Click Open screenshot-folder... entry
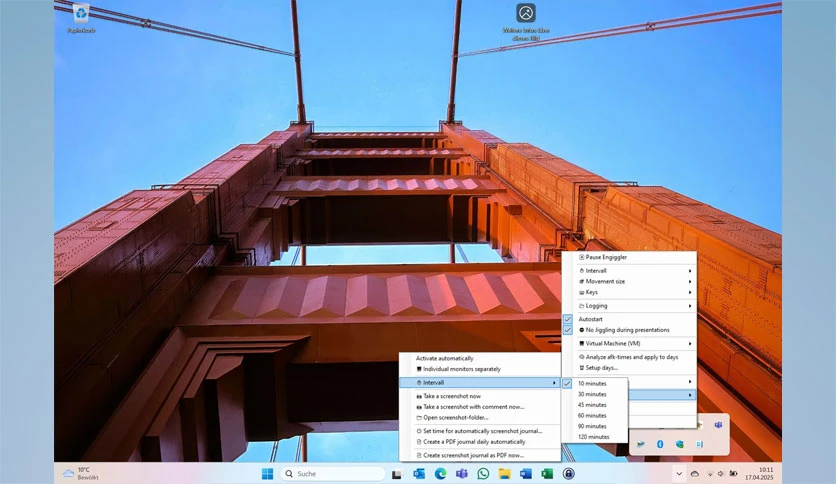Screen dimensions: 836x484 (x=479, y=417)
